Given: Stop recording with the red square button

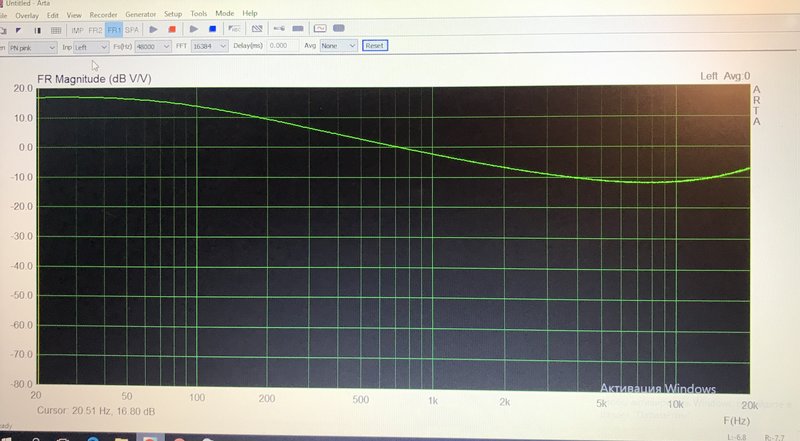Looking at the screenshot, I should [x=172, y=29].
